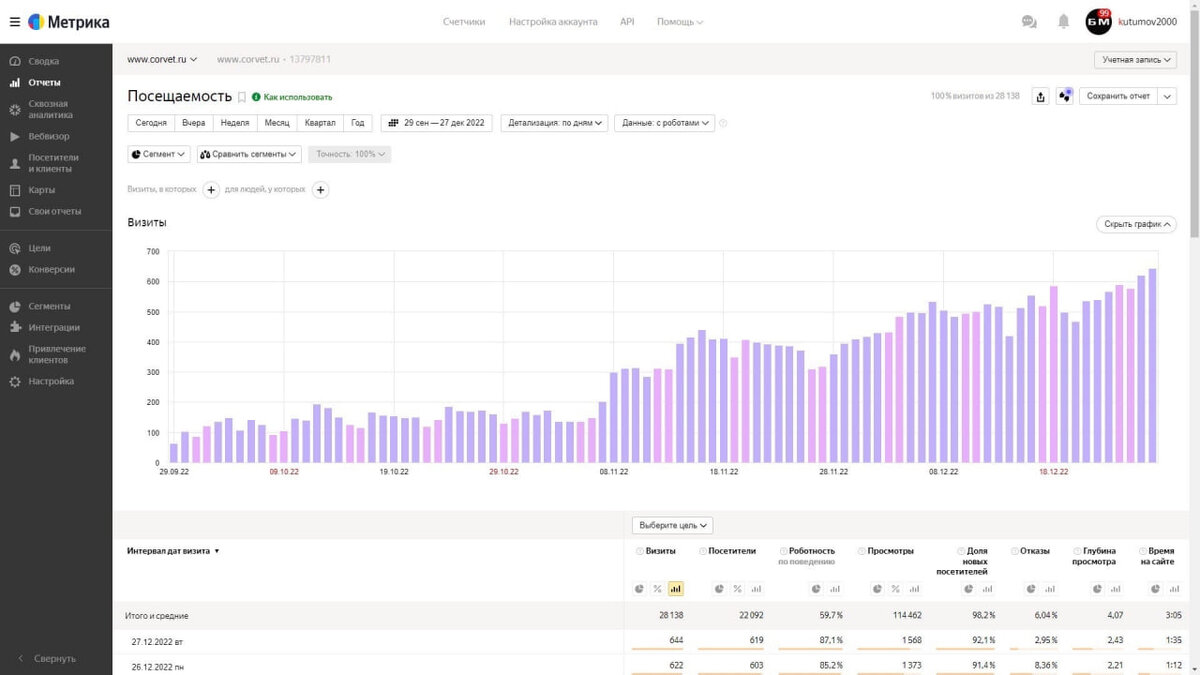Click the tallest last bar in Визиты chart

[1152, 366]
